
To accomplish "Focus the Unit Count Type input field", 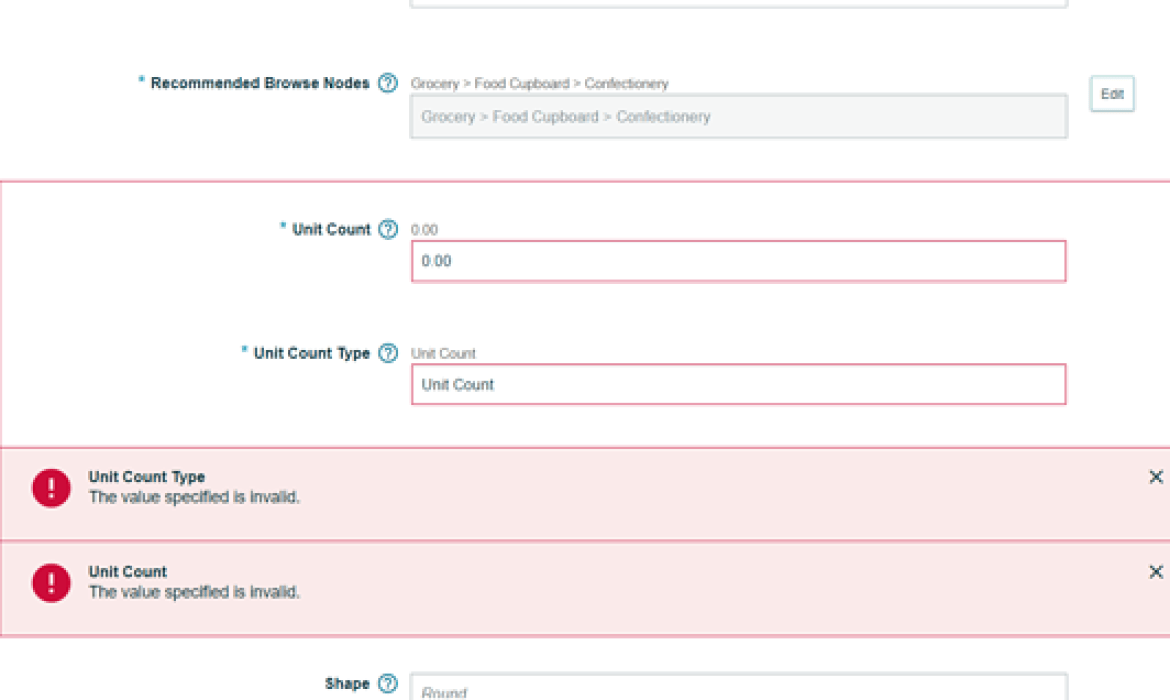I will click(x=739, y=384).
